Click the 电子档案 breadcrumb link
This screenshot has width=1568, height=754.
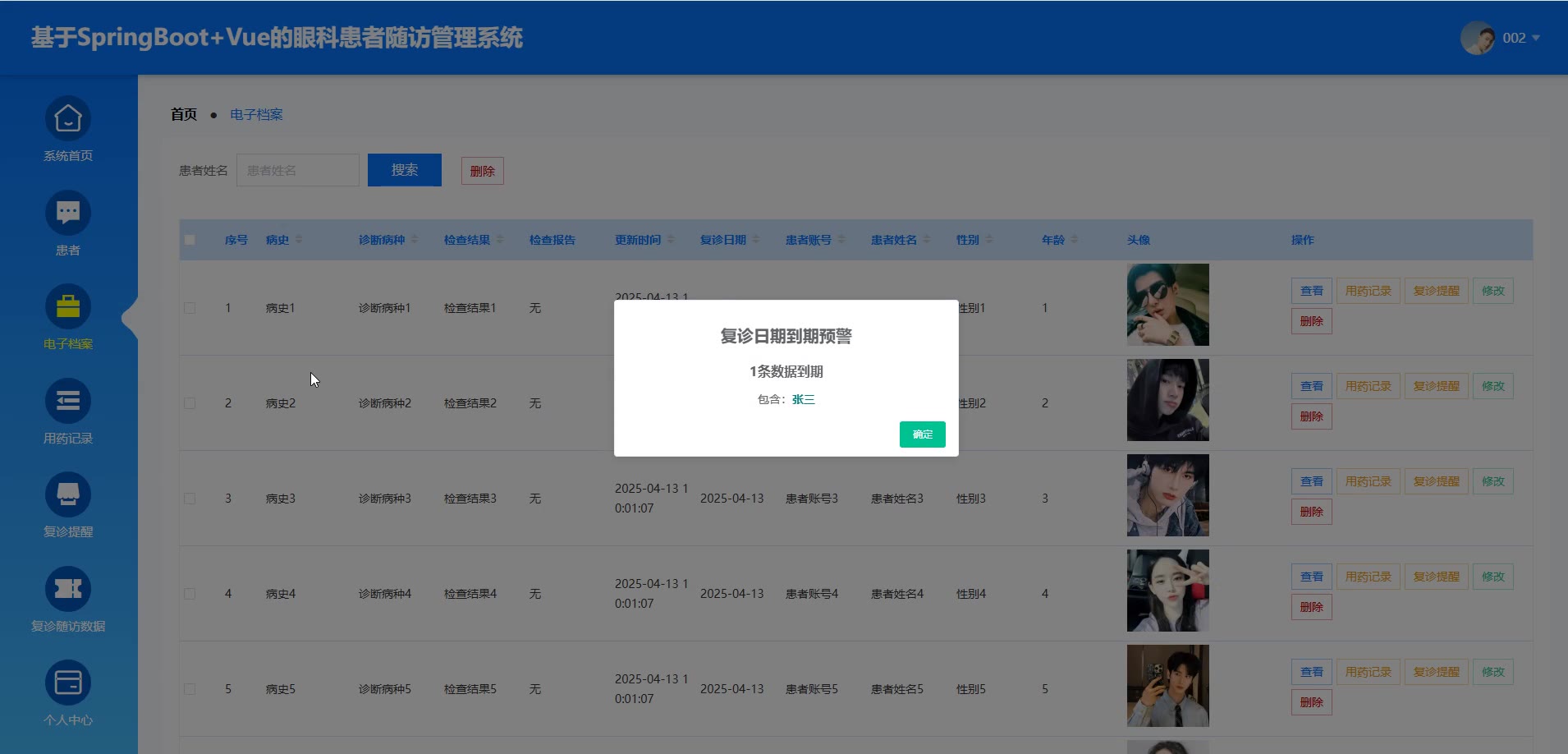256,115
